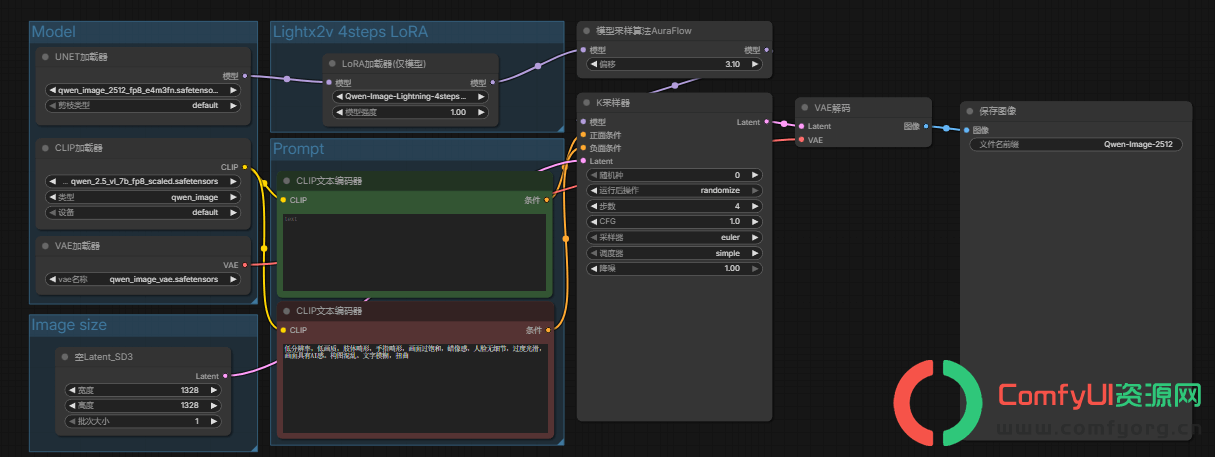
Task: Click the 模型 output socket on AuraFlow node
Action: tap(766, 50)
